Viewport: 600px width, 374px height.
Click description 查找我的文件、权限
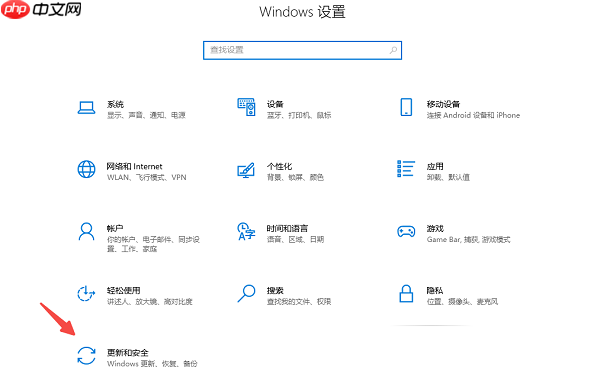[x=299, y=302]
